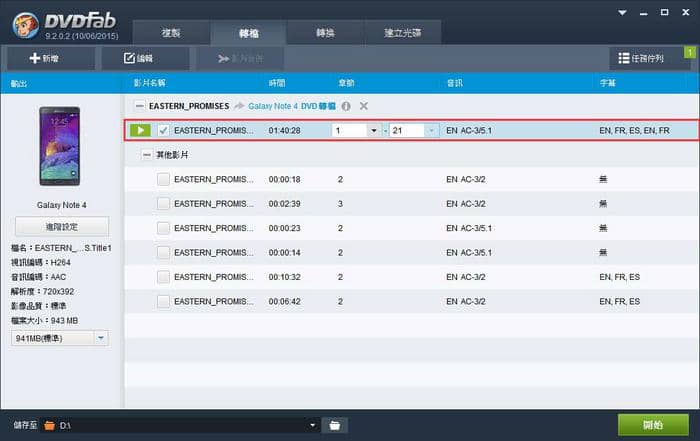Image resolution: width=700 pixels, height=441 pixels.
Task: Click the DVDFab mascot logo icon
Action: point(25,25)
